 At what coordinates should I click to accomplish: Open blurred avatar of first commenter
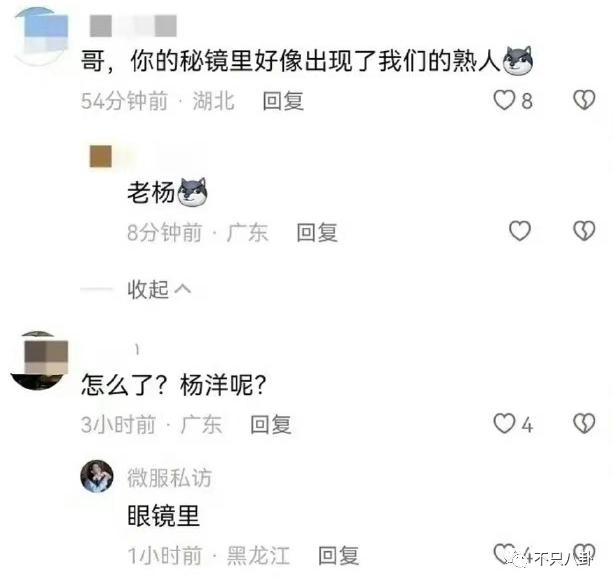(39, 36)
